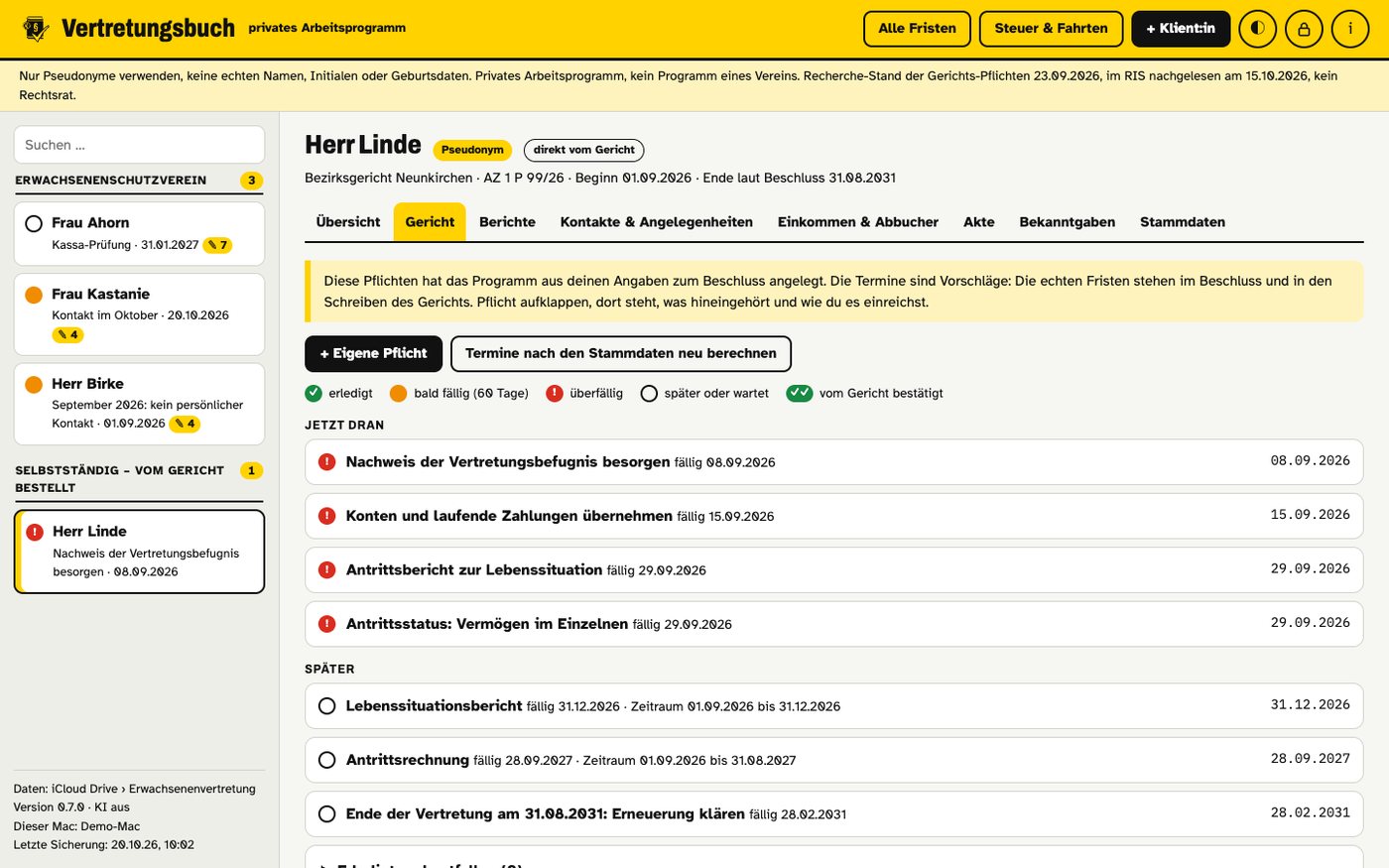Click open circle of Antrittsrechnung row
This screenshot has width=1389, height=868.
tap(326, 760)
